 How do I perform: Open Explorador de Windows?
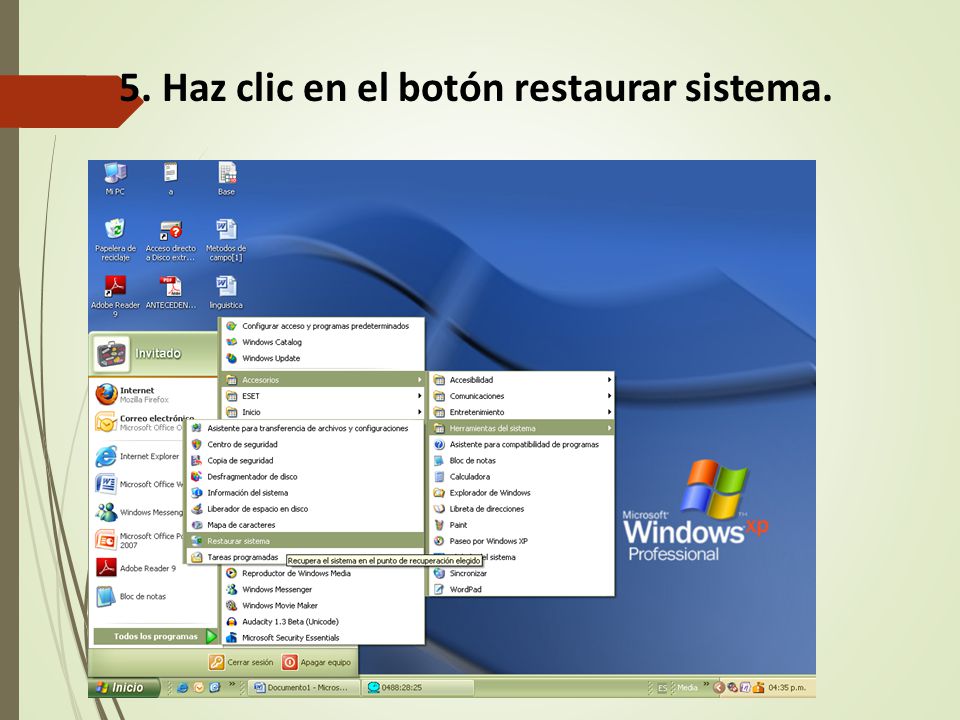tap(522, 493)
